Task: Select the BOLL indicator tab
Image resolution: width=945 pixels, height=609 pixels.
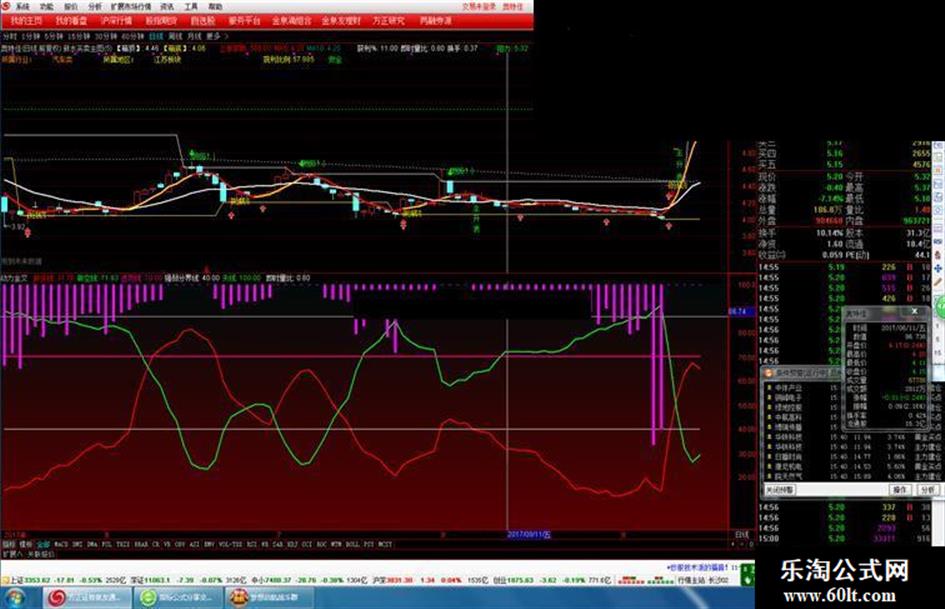Action: click(353, 544)
